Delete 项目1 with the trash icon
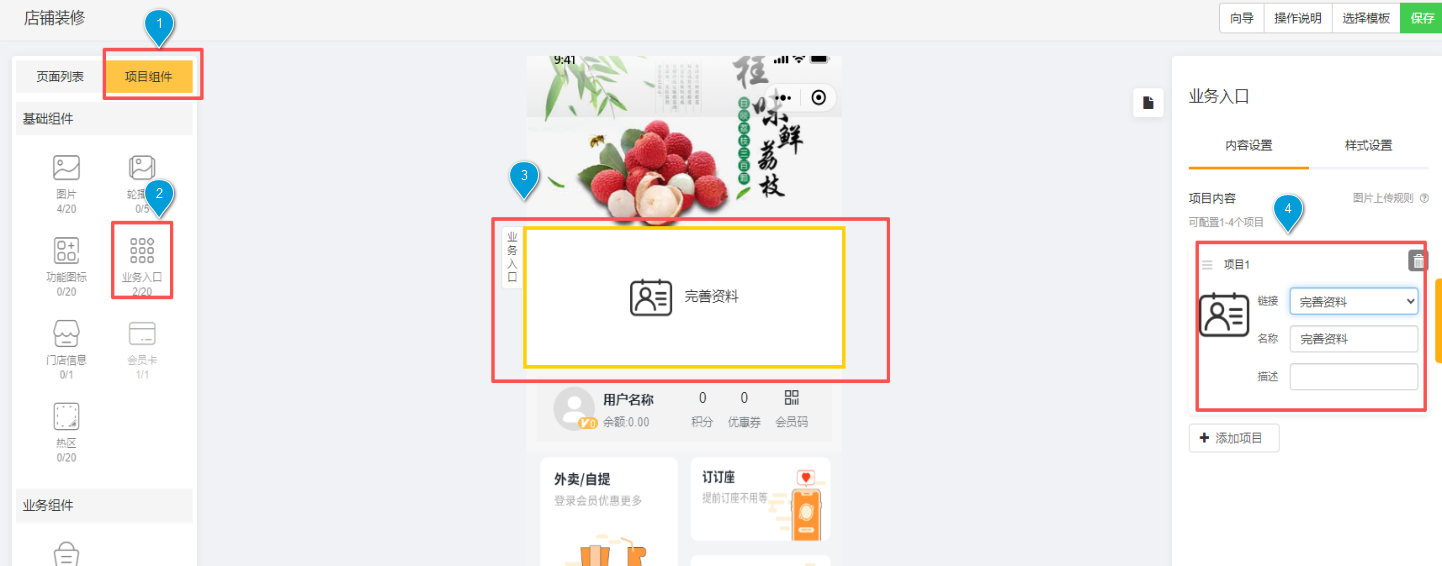 tap(1418, 261)
